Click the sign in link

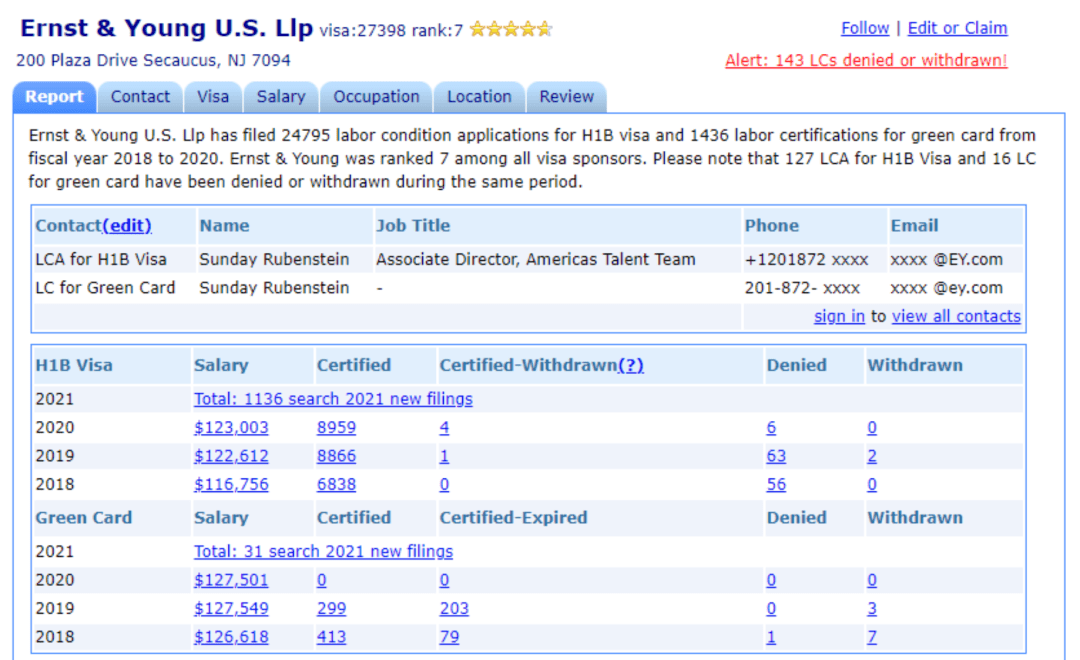click(839, 316)
